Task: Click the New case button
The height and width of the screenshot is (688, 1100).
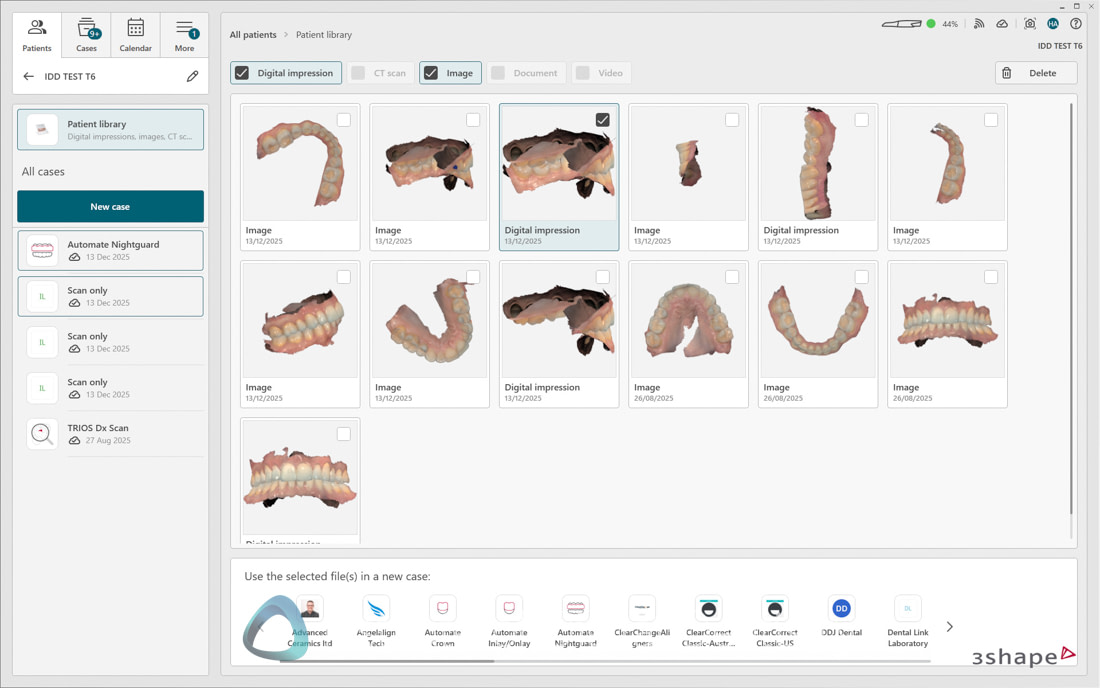Action: click(x=110, y=206)
